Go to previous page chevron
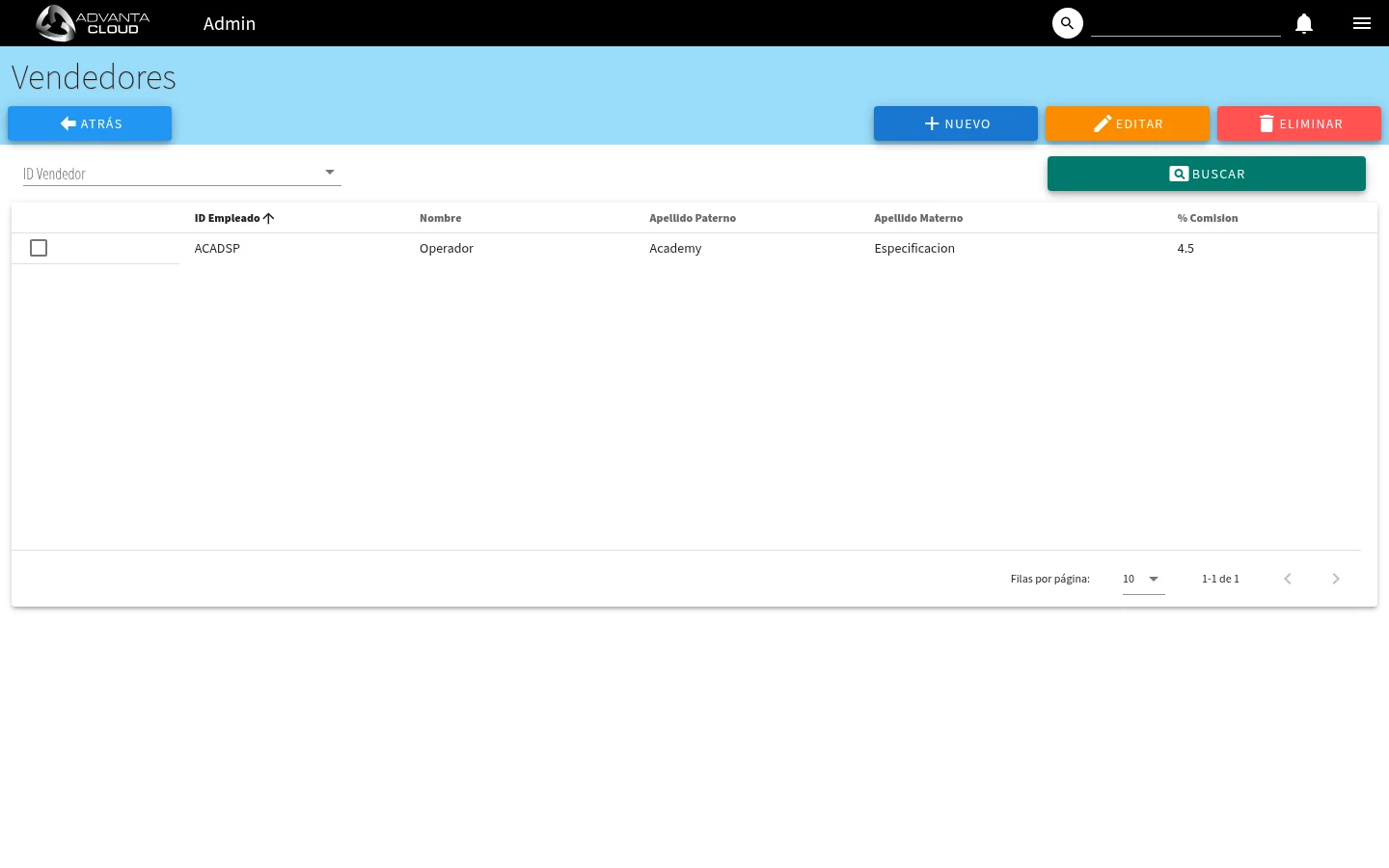 click(x=1288, y=579)
